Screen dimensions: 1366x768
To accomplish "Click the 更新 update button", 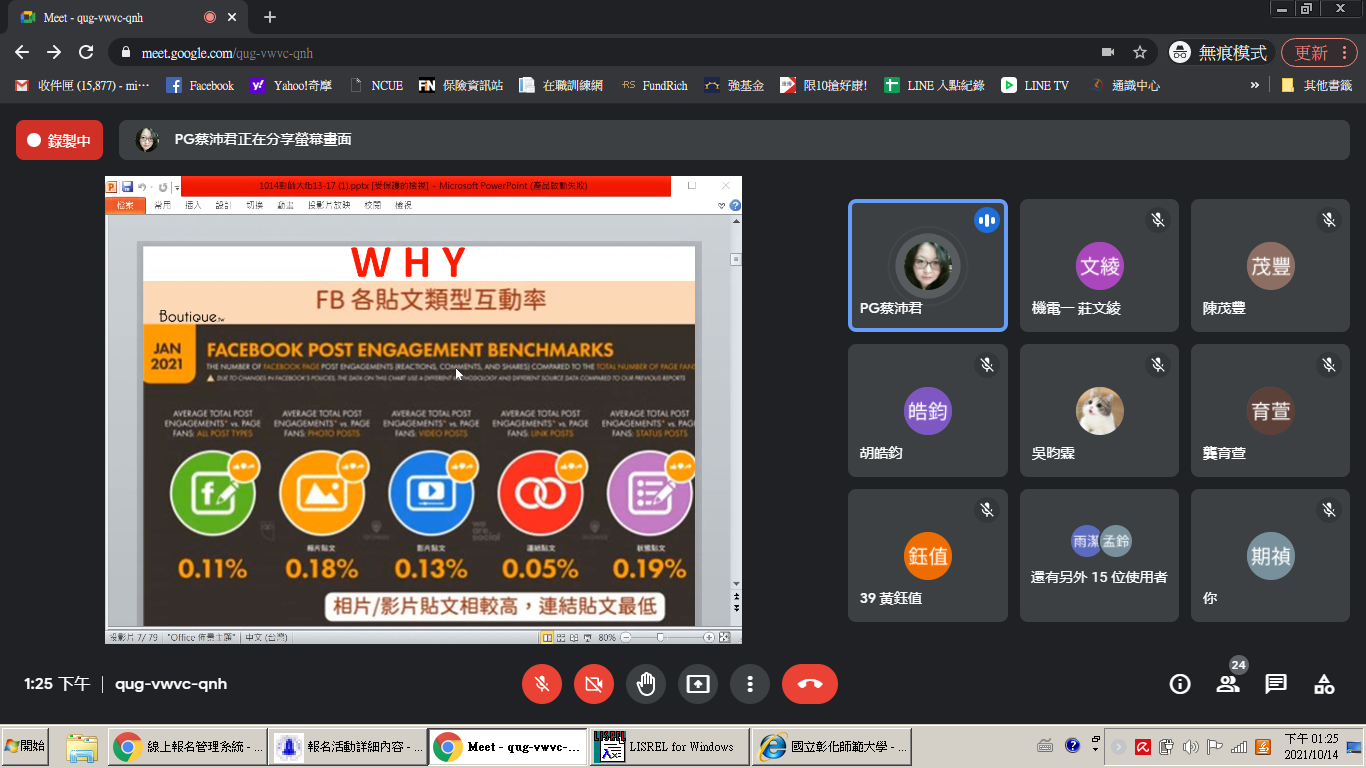I will point(1319,52).
